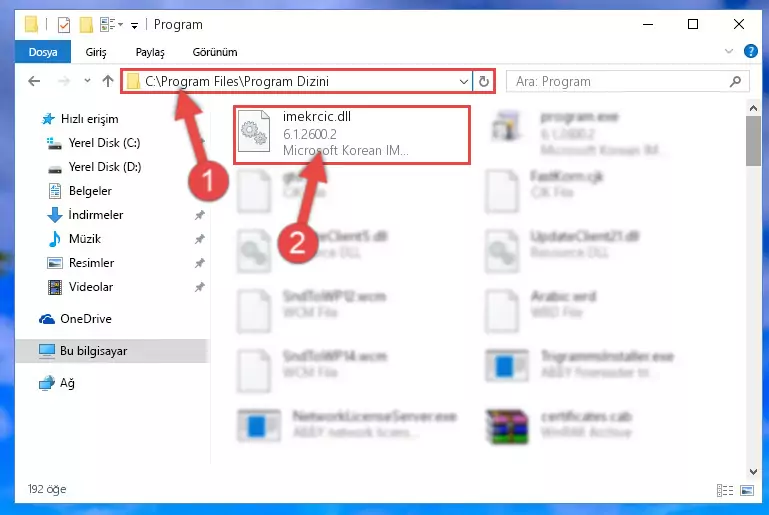The image size is (769, 515).
Task: Select the UpdateClient21.dll file
Action: 562,250
